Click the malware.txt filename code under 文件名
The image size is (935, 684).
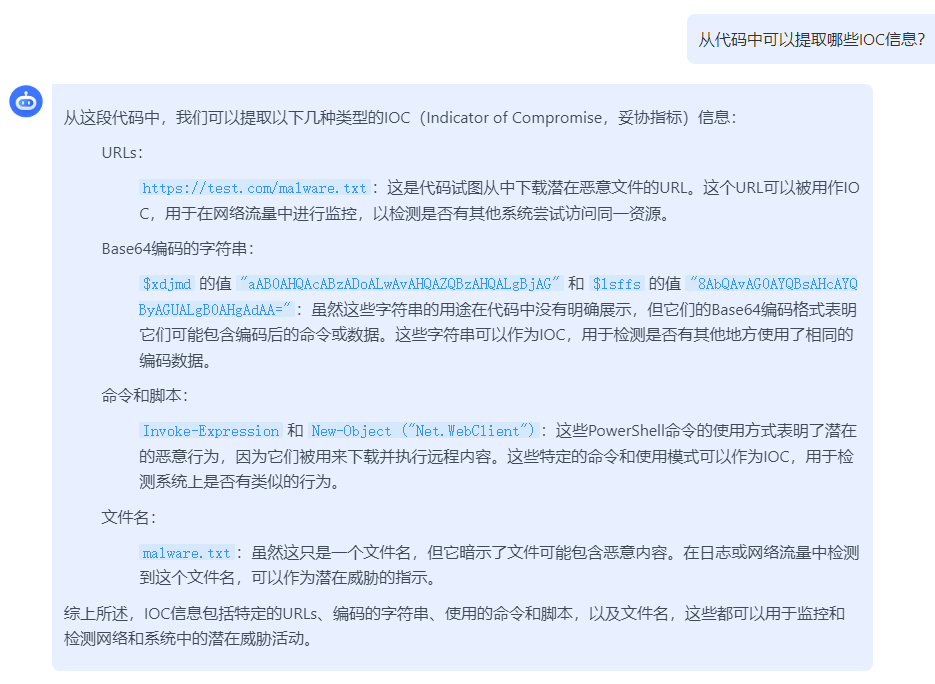(x=187, y=553)
